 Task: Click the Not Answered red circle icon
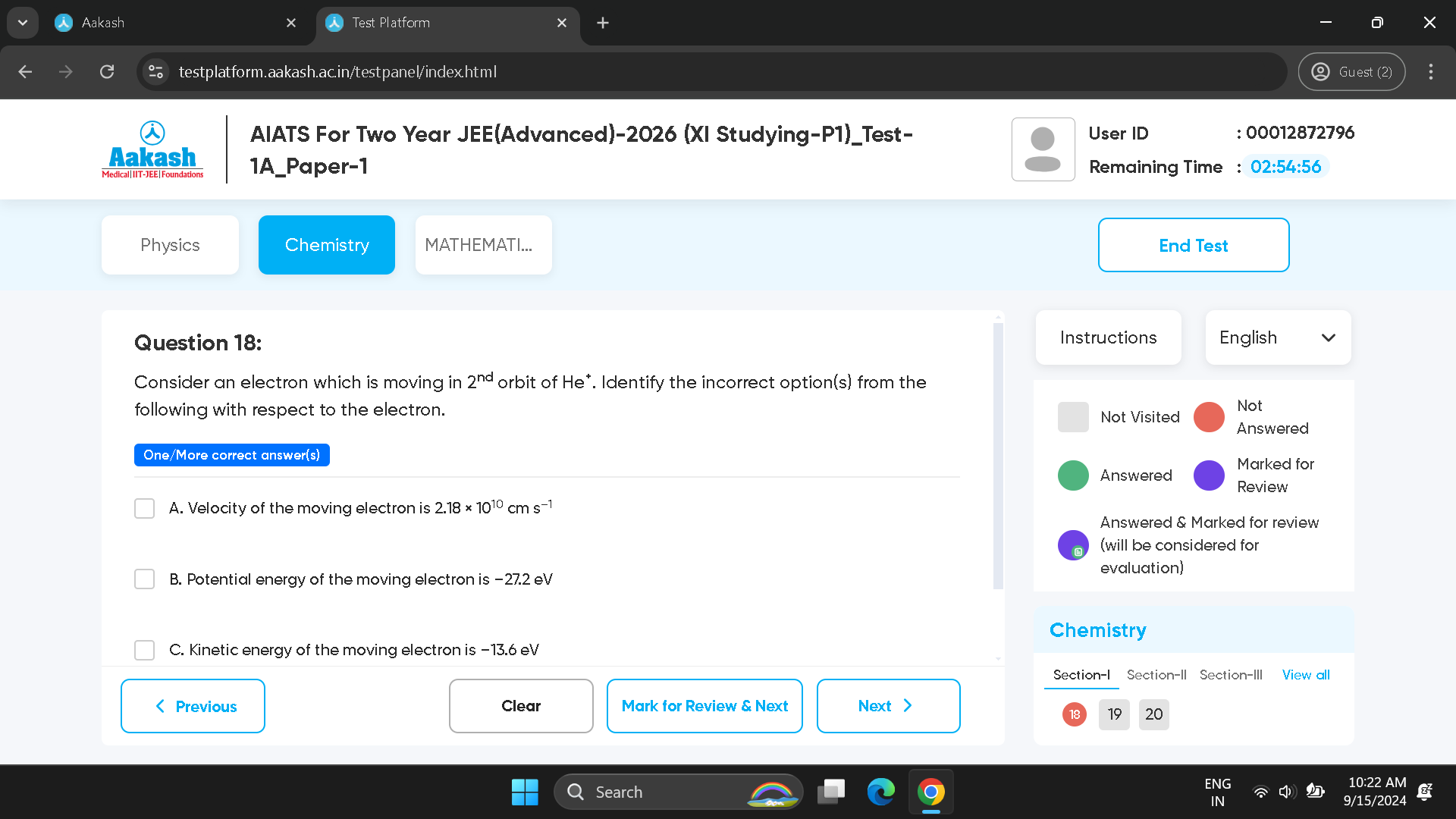(1210, 416)
